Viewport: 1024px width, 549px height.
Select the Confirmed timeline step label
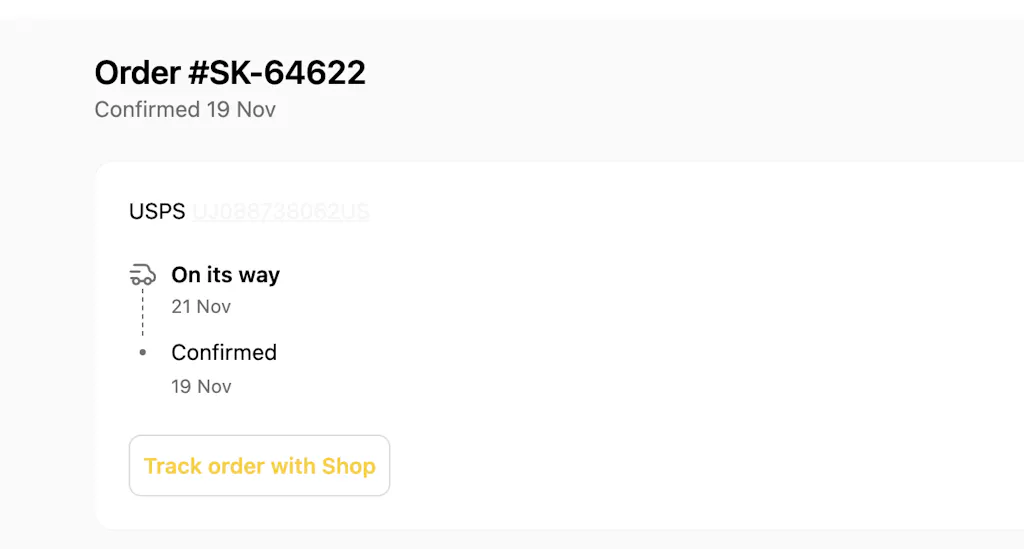[224, 353]
